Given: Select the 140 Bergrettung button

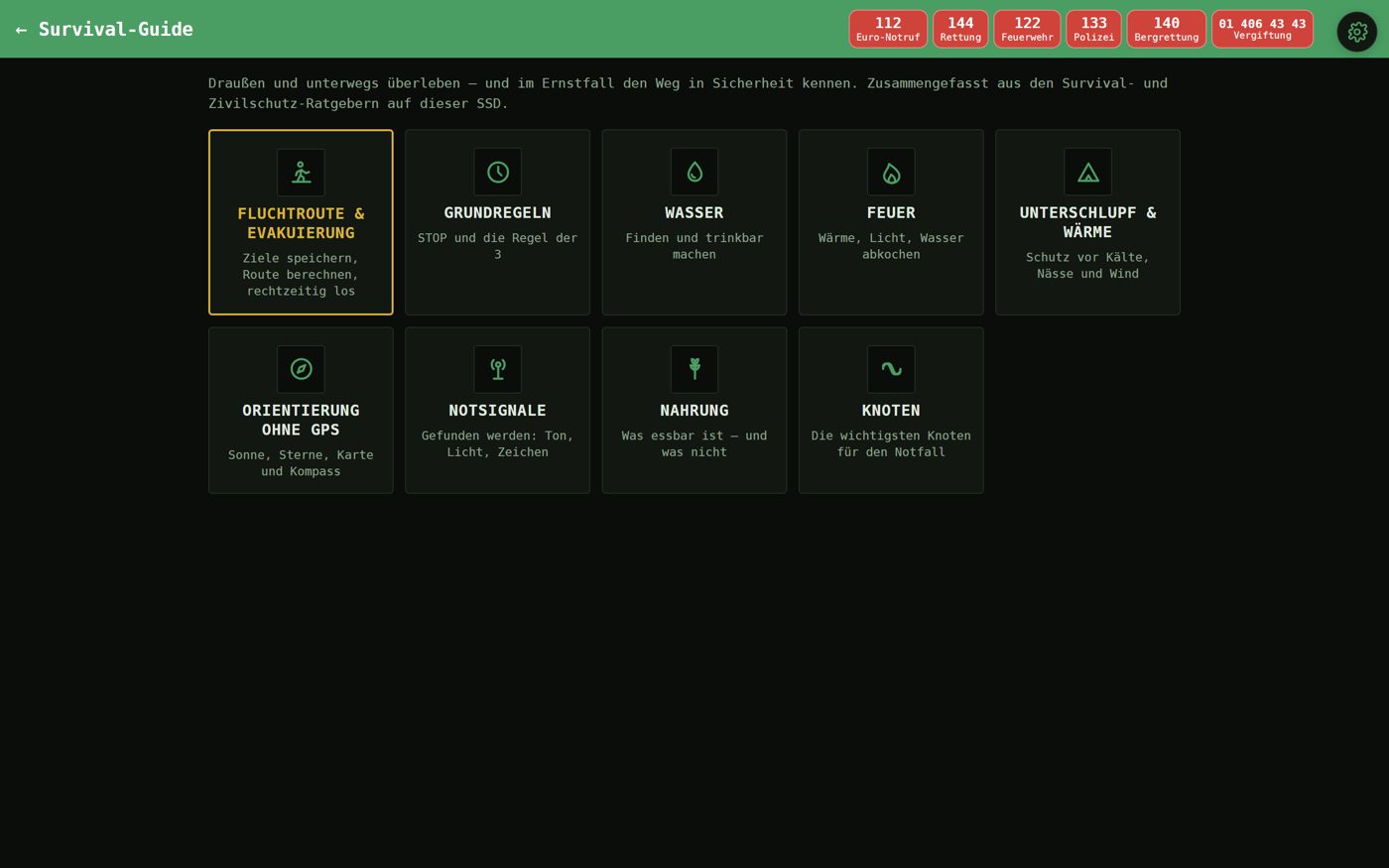Looking at the screenshot, I should [1167, 29].
